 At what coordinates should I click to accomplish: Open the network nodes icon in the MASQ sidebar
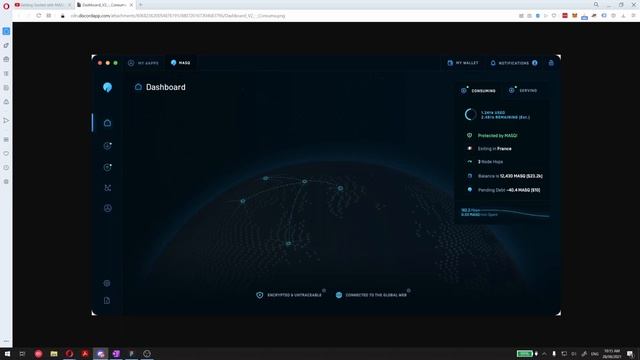pos(107,188)
